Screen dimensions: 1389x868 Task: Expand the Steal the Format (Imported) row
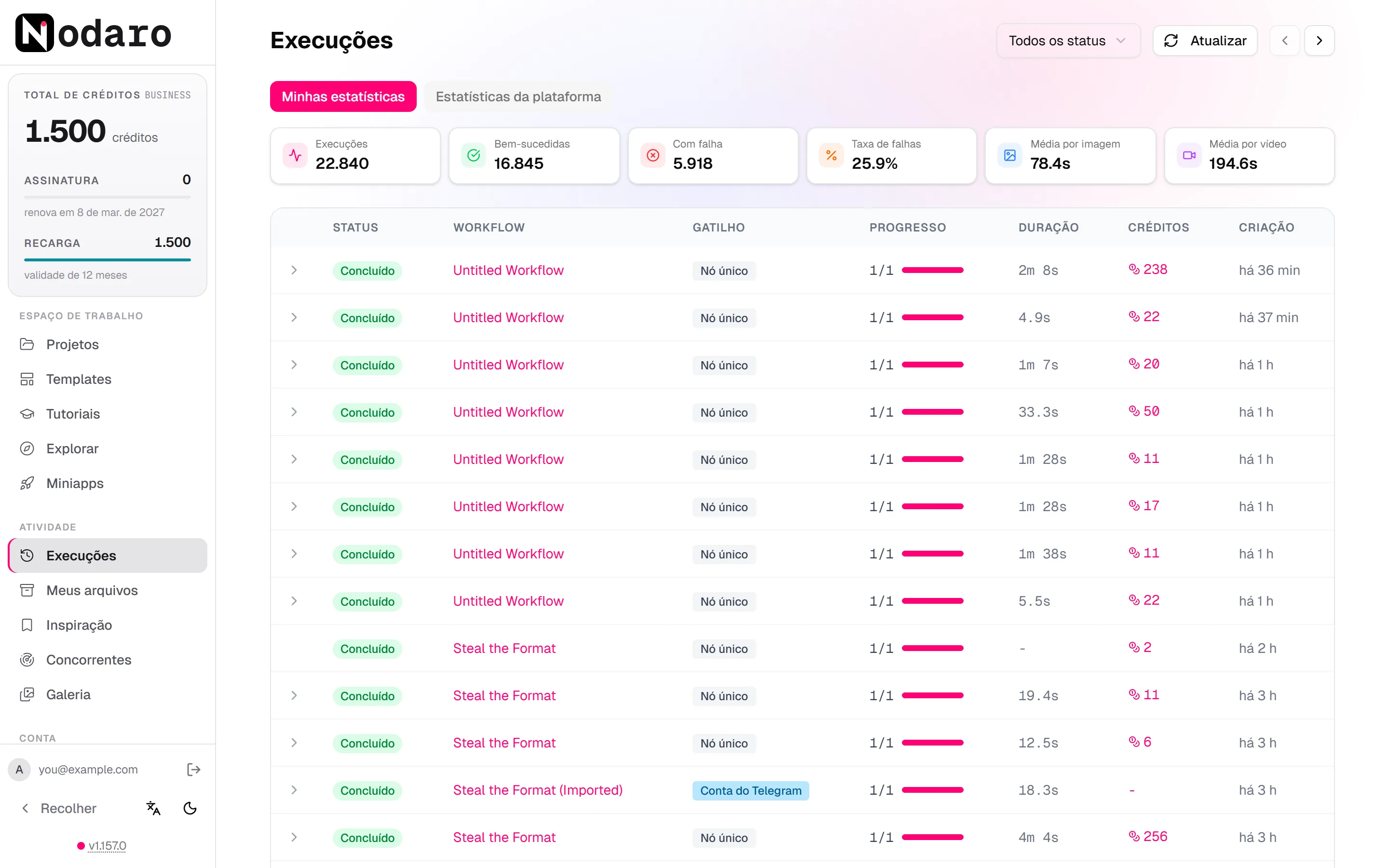tap(294, 790)
